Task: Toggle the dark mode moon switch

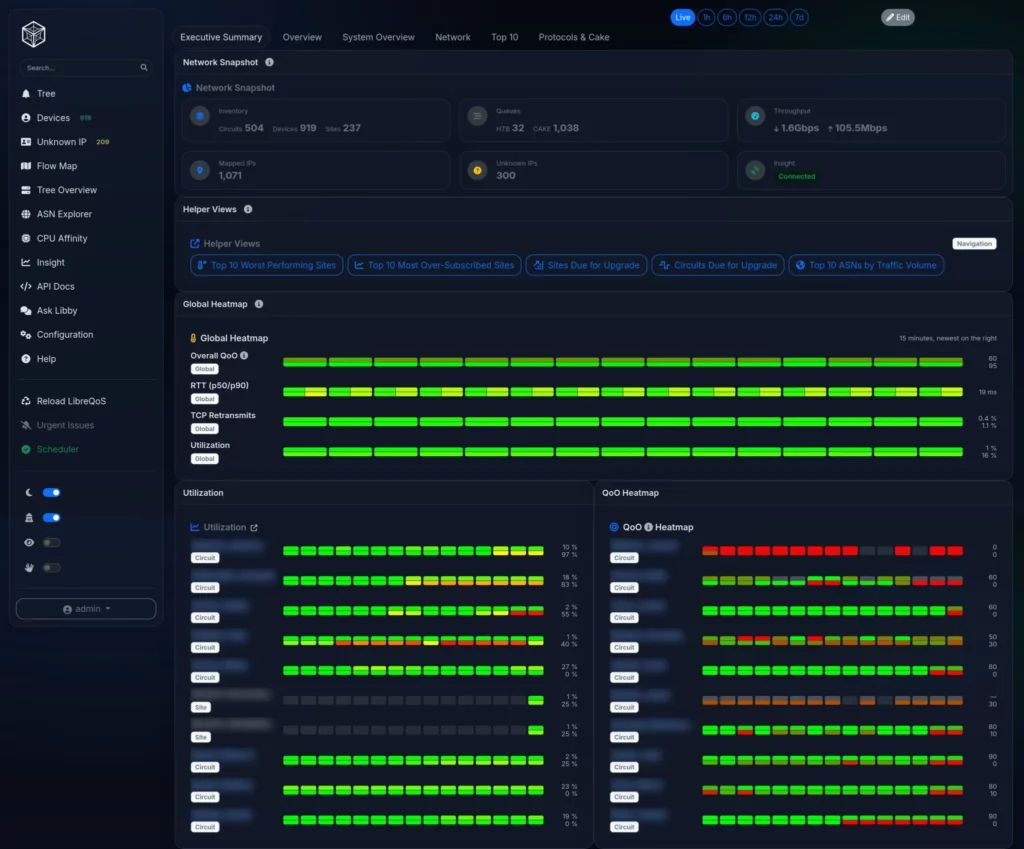Action: [x=51, y=493]
